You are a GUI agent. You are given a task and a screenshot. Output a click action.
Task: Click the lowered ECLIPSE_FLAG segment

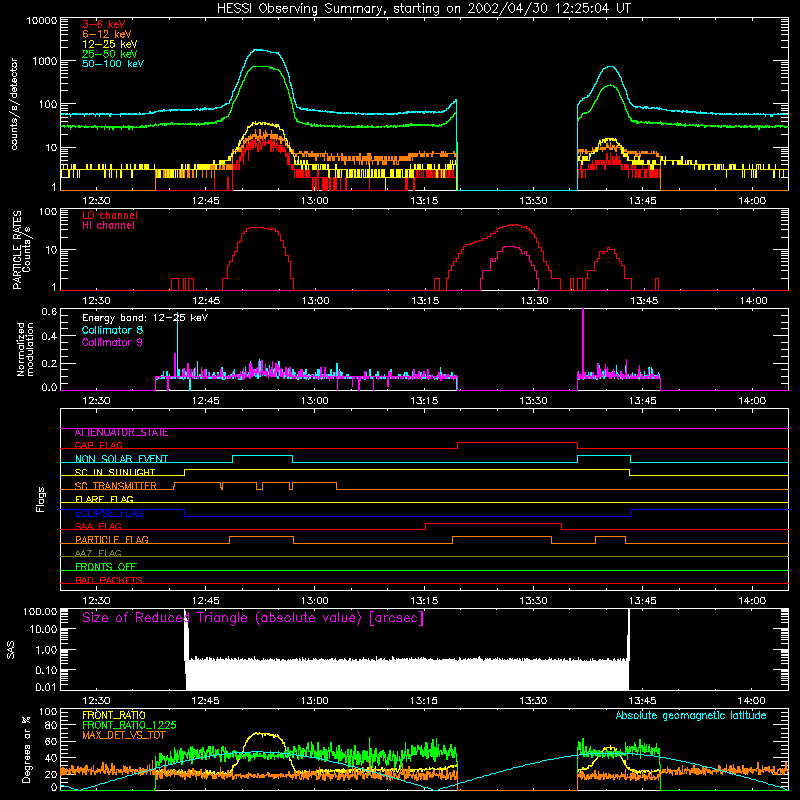[407, 516]
